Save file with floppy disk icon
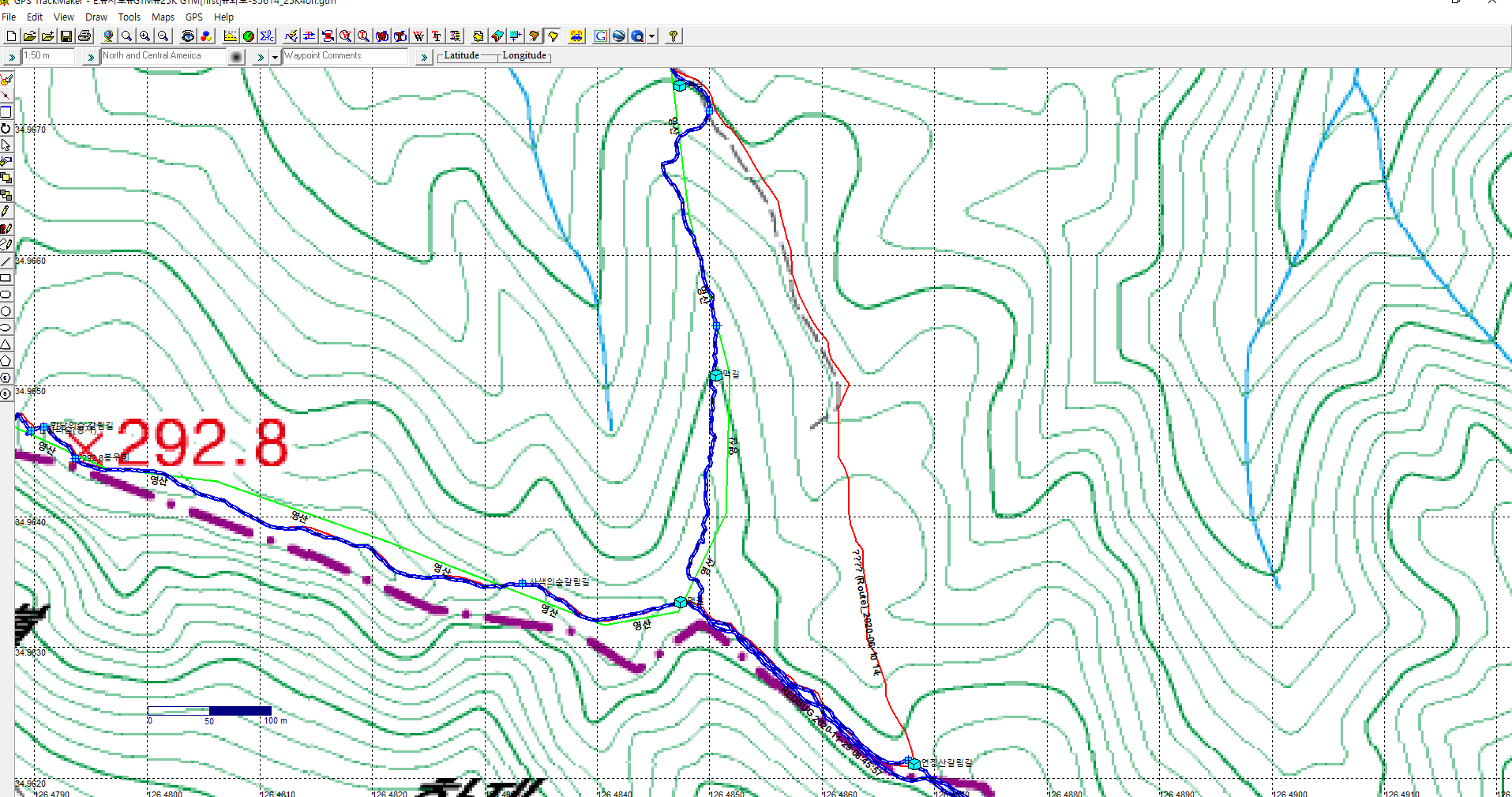The height and width of the screenshot is (797, 1512). point(66,36)
